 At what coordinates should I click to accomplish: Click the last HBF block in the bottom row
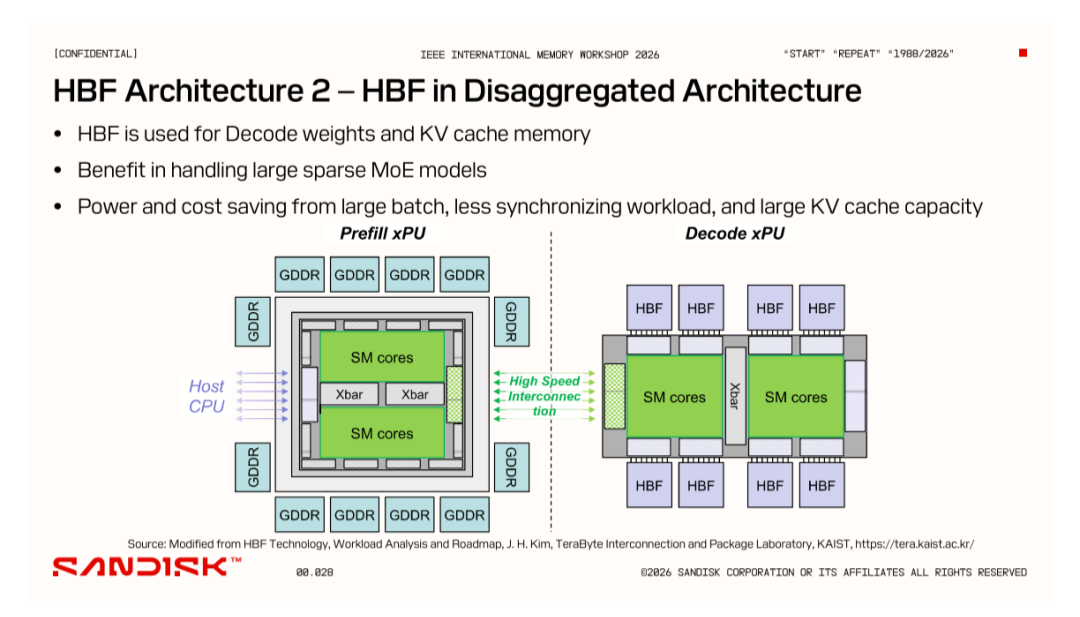[x=822, y=485]
